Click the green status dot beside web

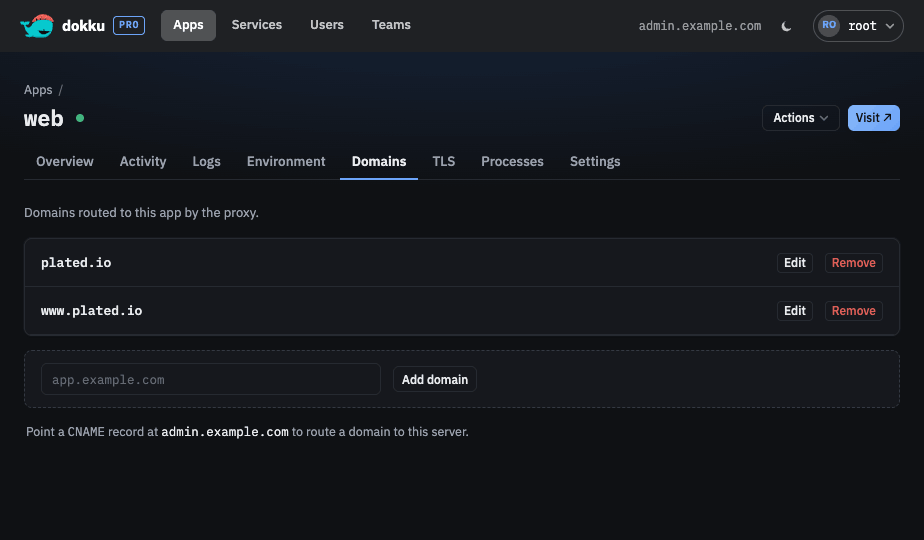pyautogui.click(x=80, y=118)
